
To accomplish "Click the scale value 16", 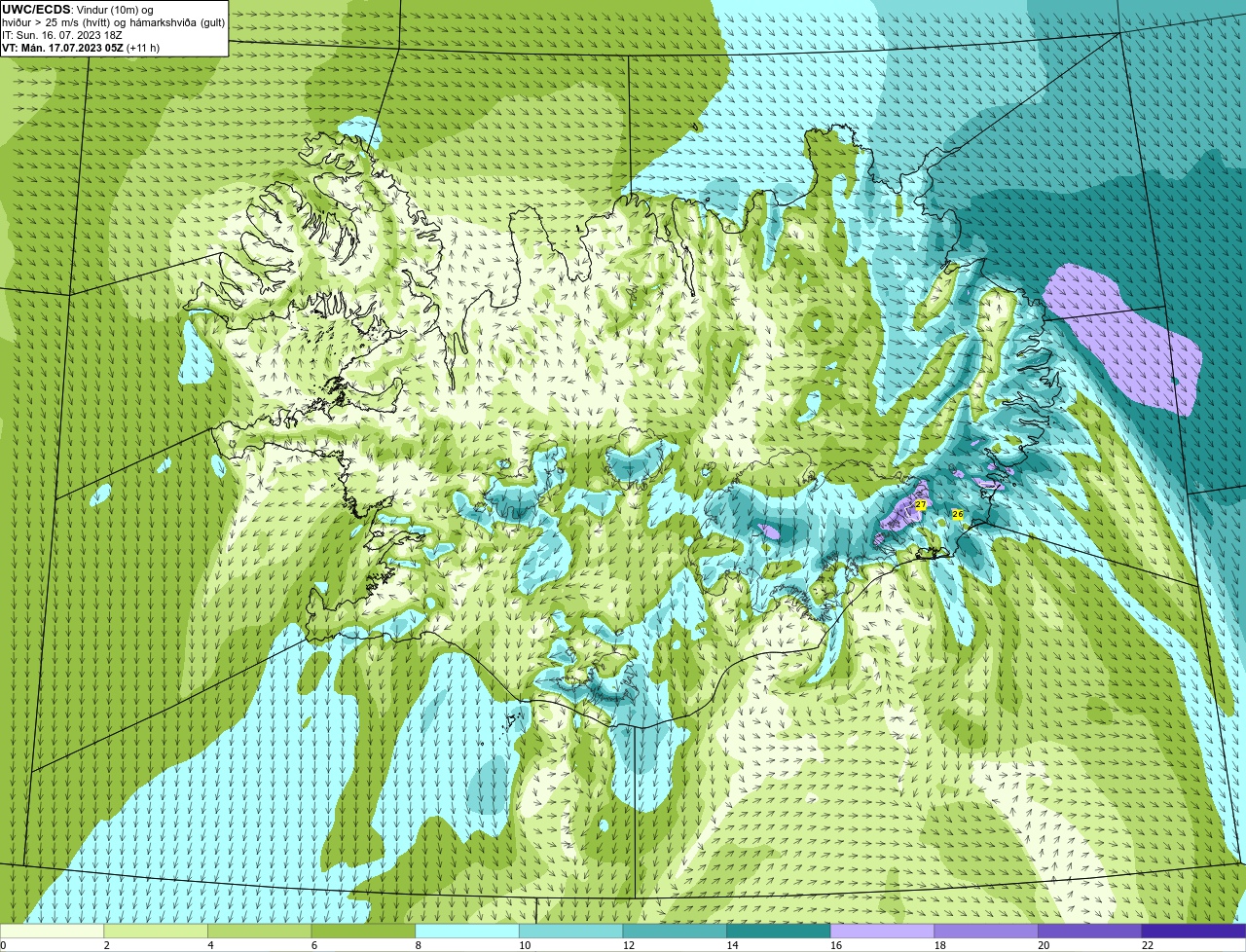I will (836, 945).
